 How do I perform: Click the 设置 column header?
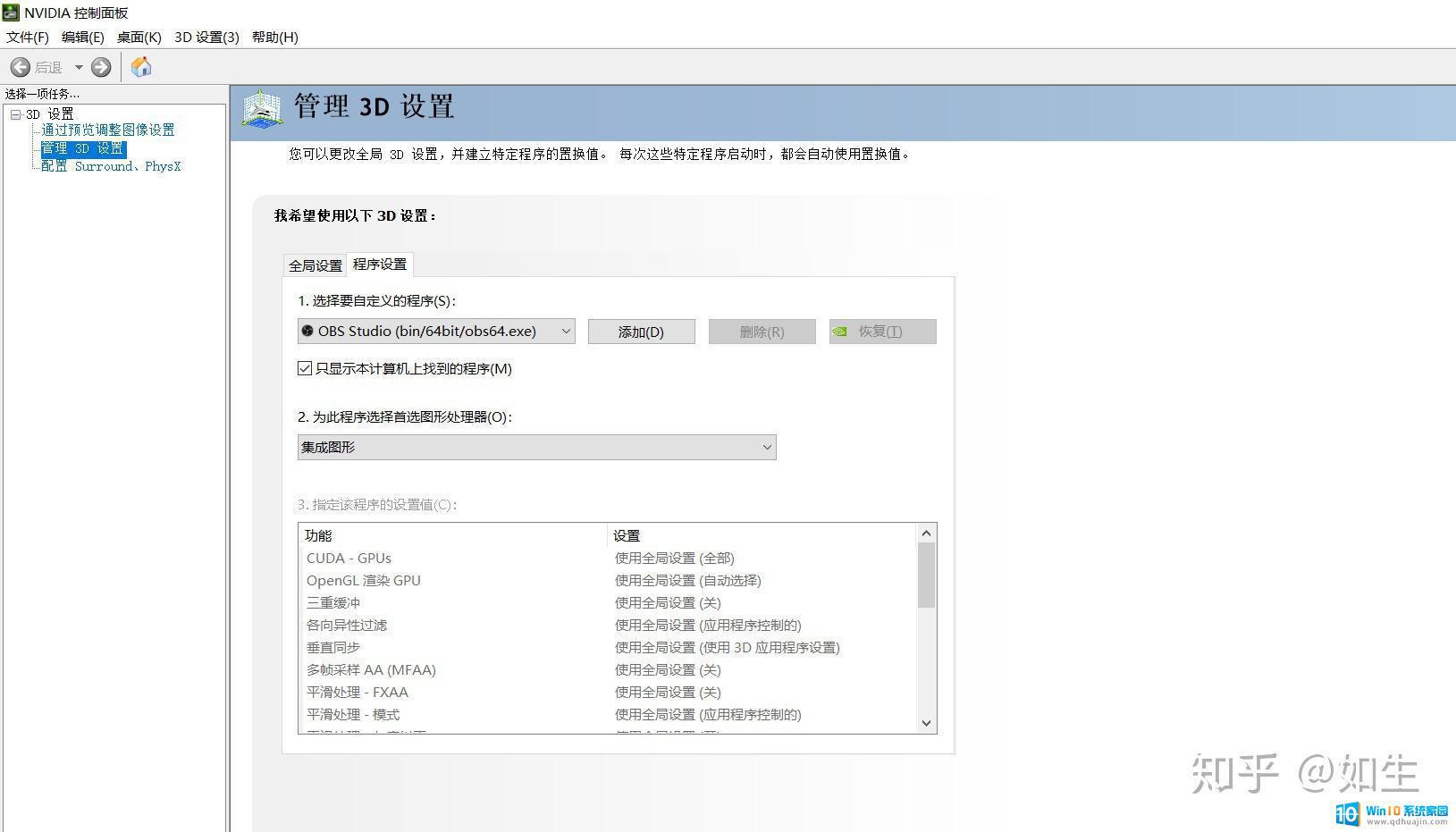pyautogui.click(x=762, y=535)
